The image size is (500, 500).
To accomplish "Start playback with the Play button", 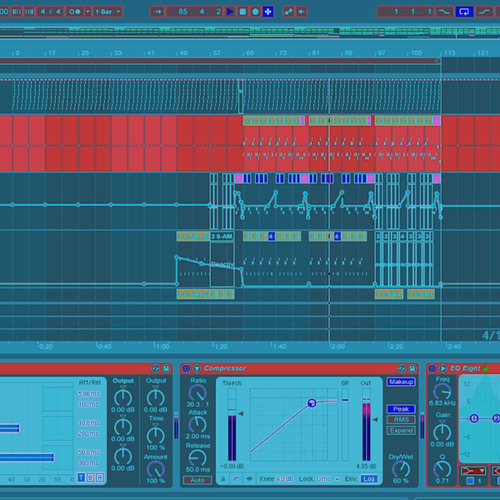I will [x=230, y=12].
